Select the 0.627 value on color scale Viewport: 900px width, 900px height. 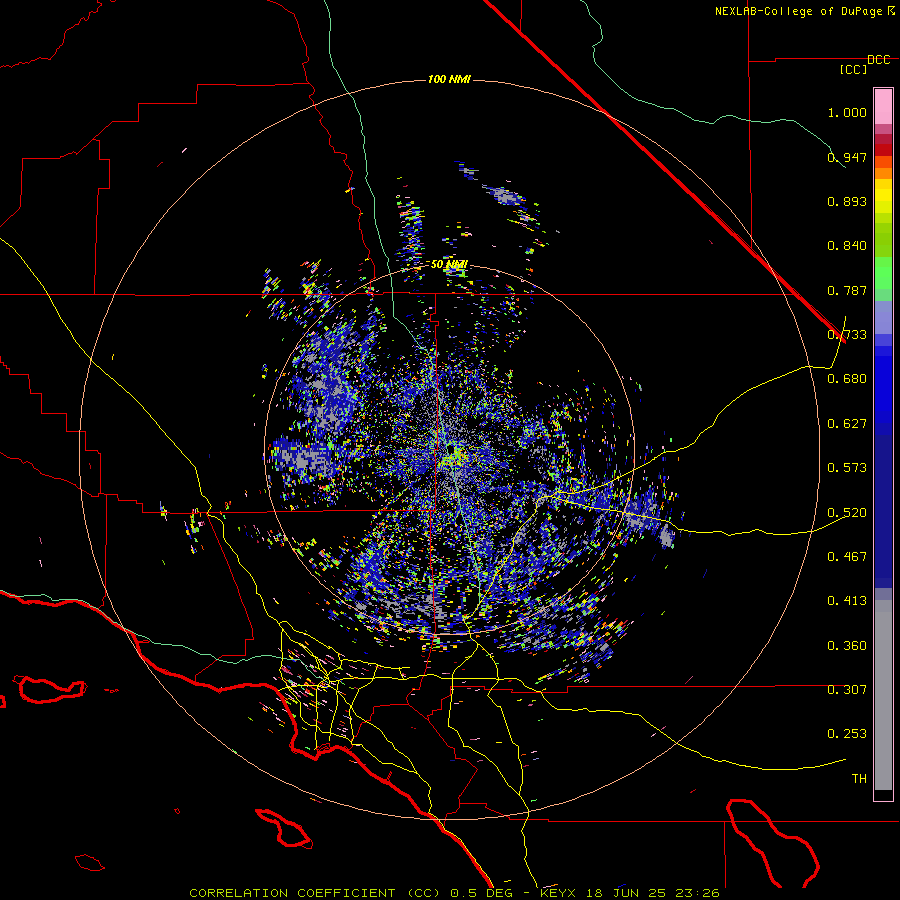(x=847, y=424)
